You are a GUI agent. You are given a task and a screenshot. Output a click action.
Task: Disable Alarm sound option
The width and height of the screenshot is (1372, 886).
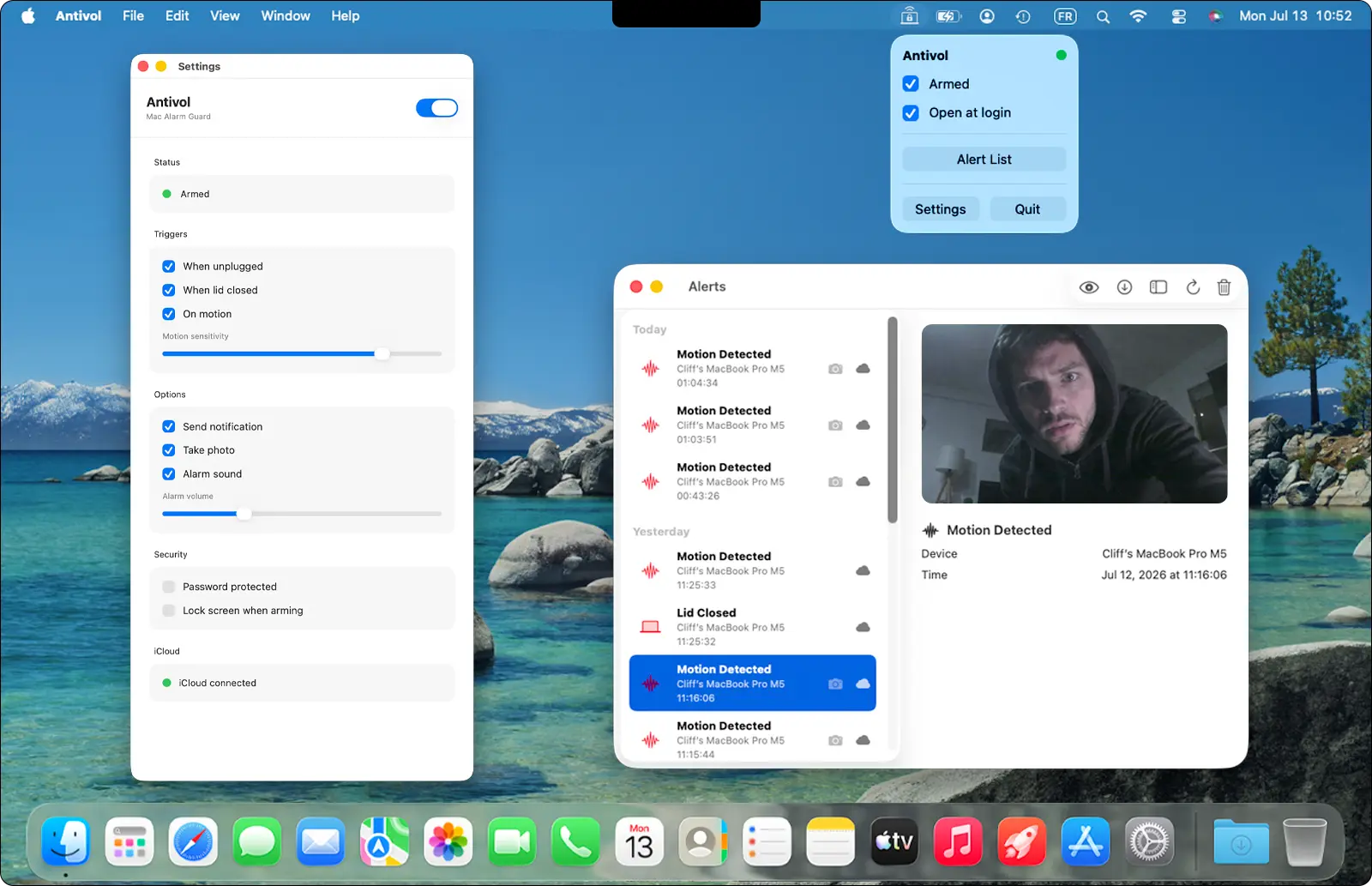click(169, 474)
